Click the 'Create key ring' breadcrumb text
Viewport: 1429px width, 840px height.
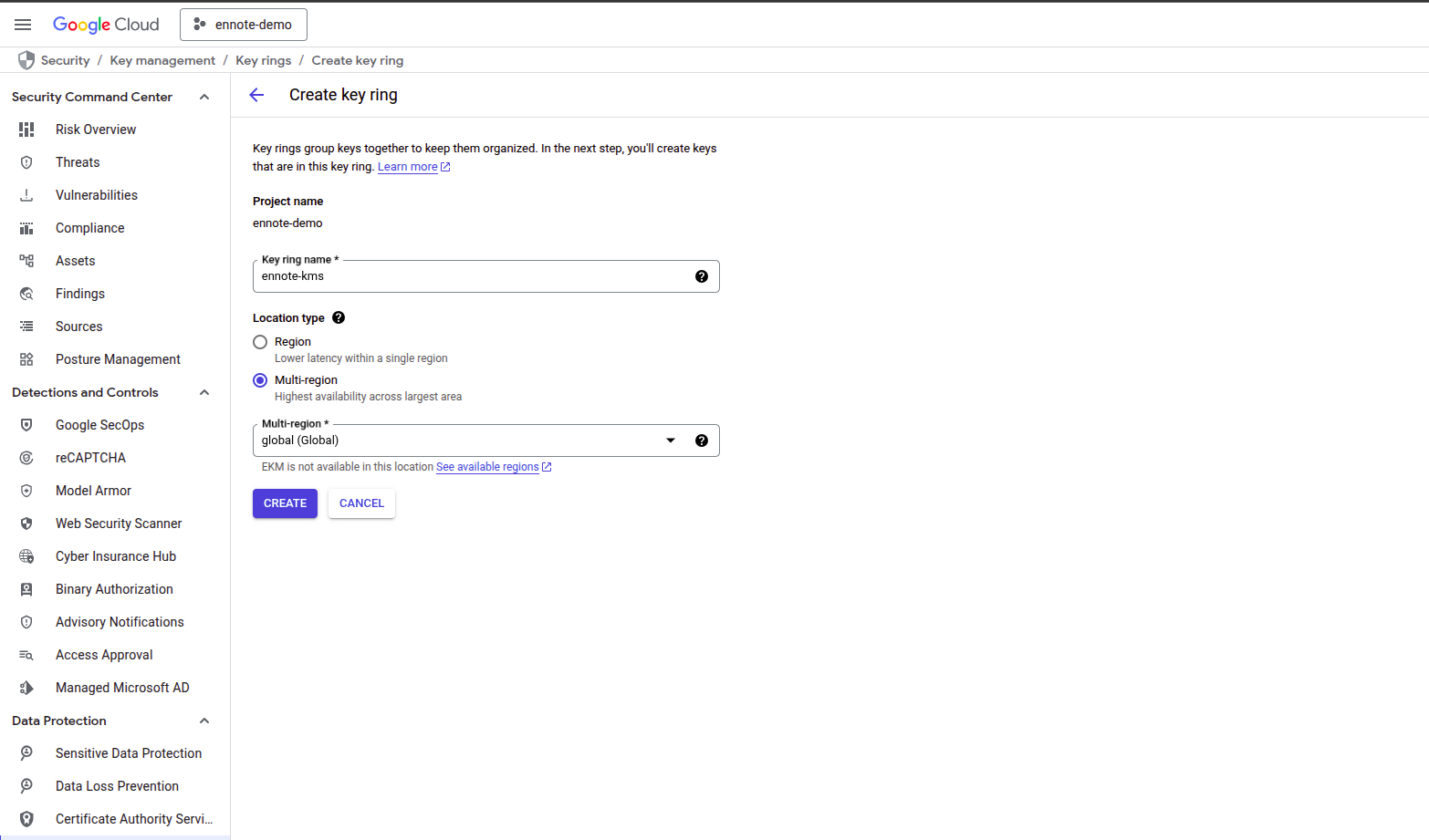point(358,60)
